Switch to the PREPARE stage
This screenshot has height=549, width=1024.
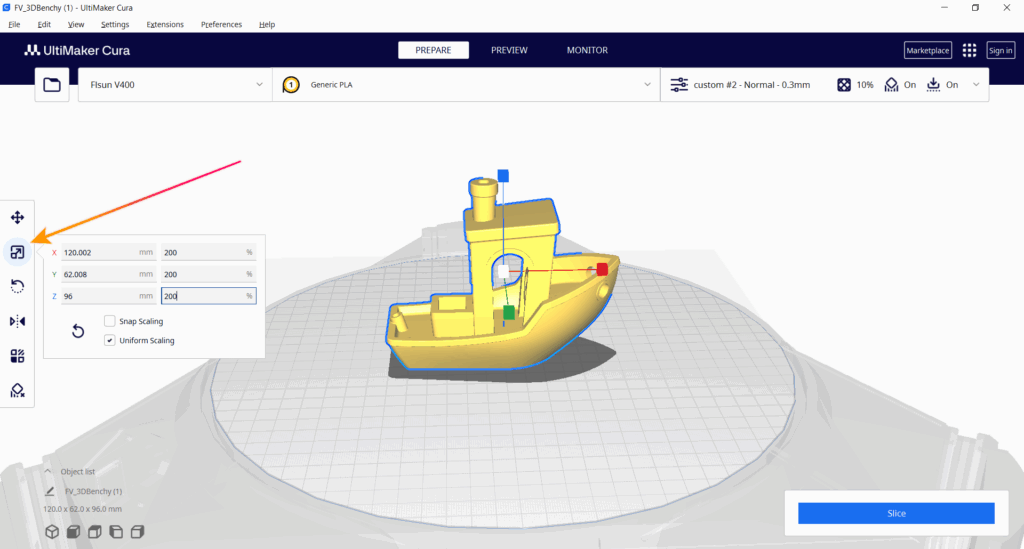434,50
